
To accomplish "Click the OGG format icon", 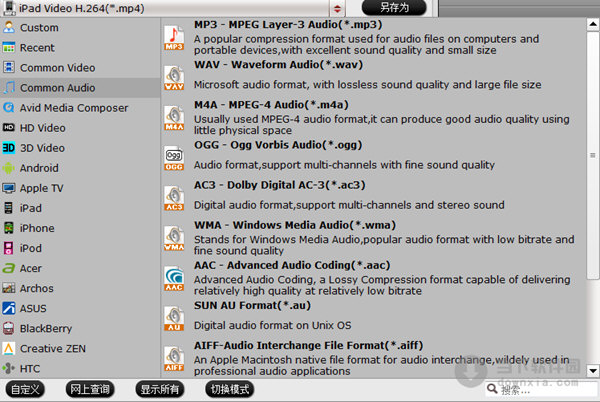I will 174,158.
